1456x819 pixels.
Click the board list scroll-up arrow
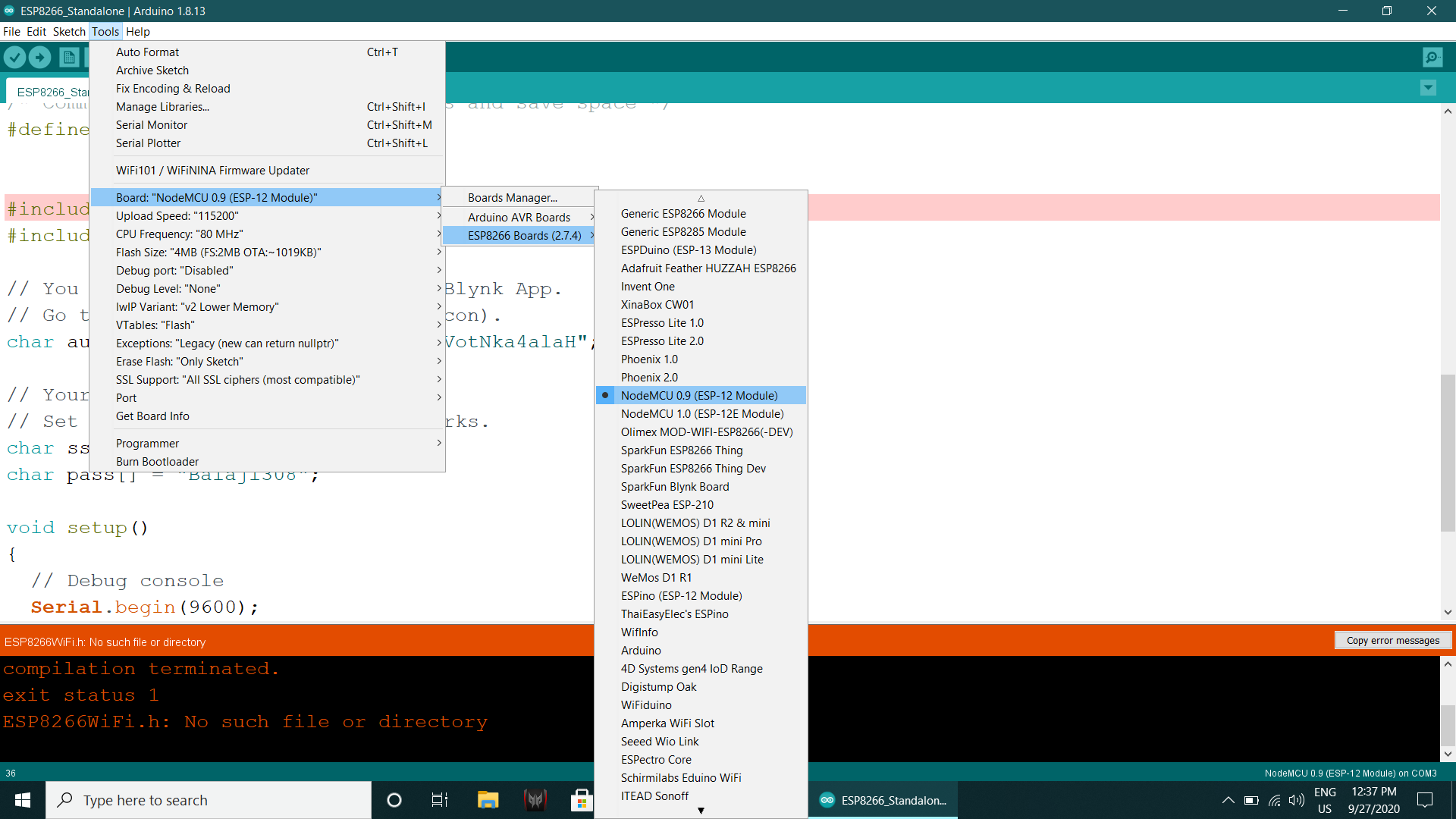point(701,198)
